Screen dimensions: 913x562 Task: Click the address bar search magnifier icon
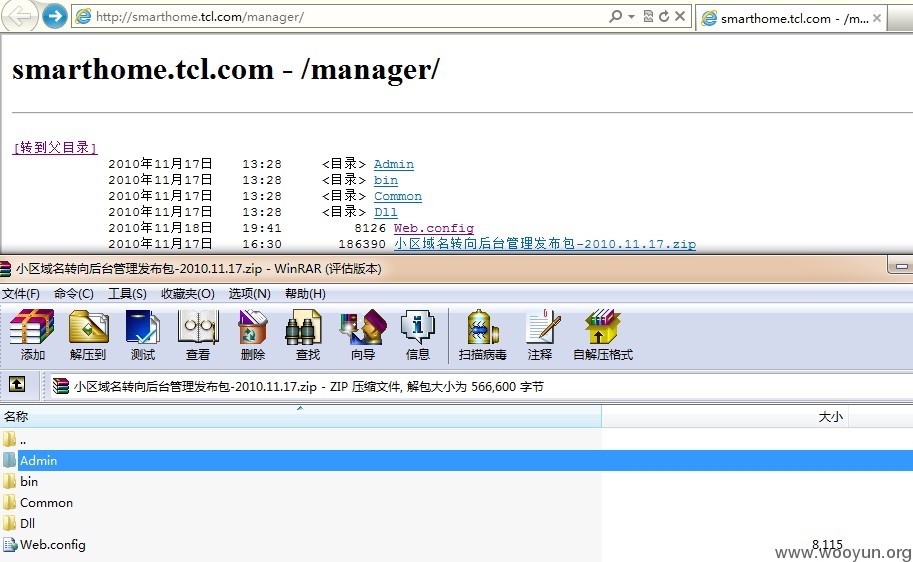click(x=615, y=16)
